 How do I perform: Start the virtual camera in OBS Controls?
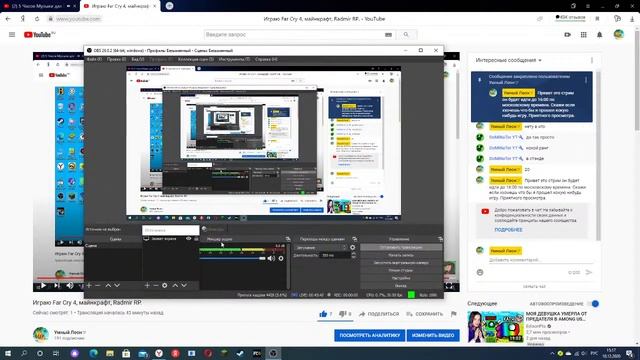click(x=401, y=263)
